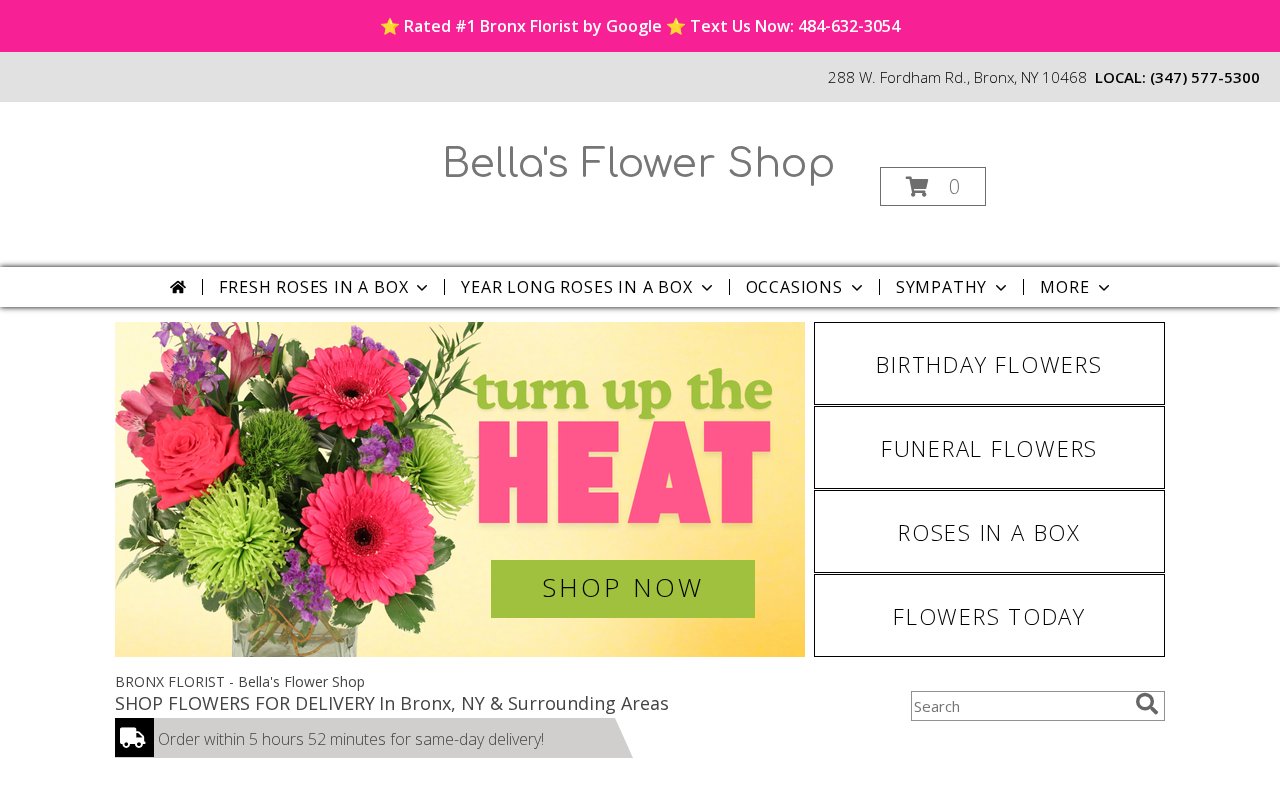Open the Sympathy menu

tap(951, 287)
